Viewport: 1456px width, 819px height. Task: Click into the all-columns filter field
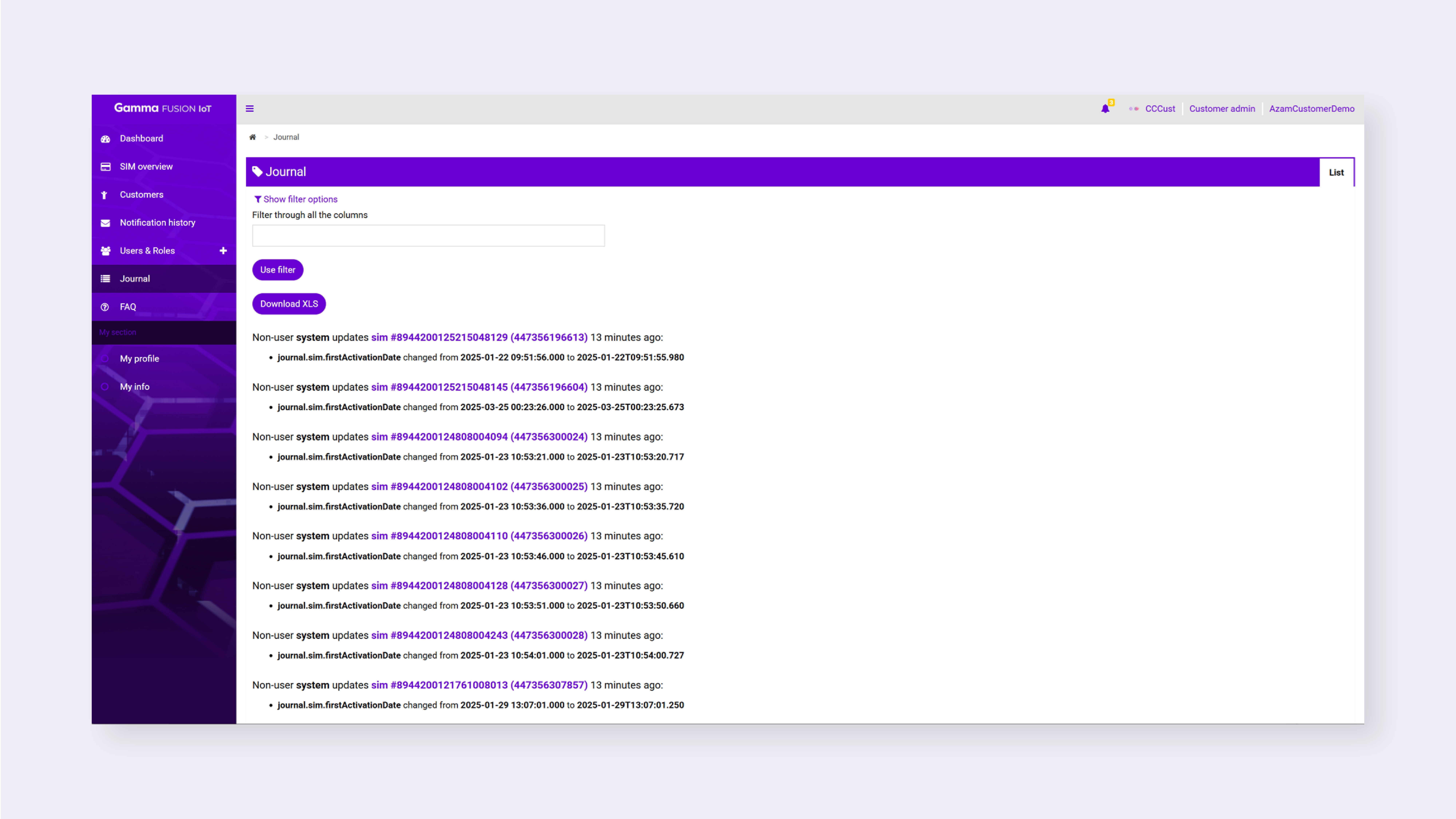coord(428,236)
